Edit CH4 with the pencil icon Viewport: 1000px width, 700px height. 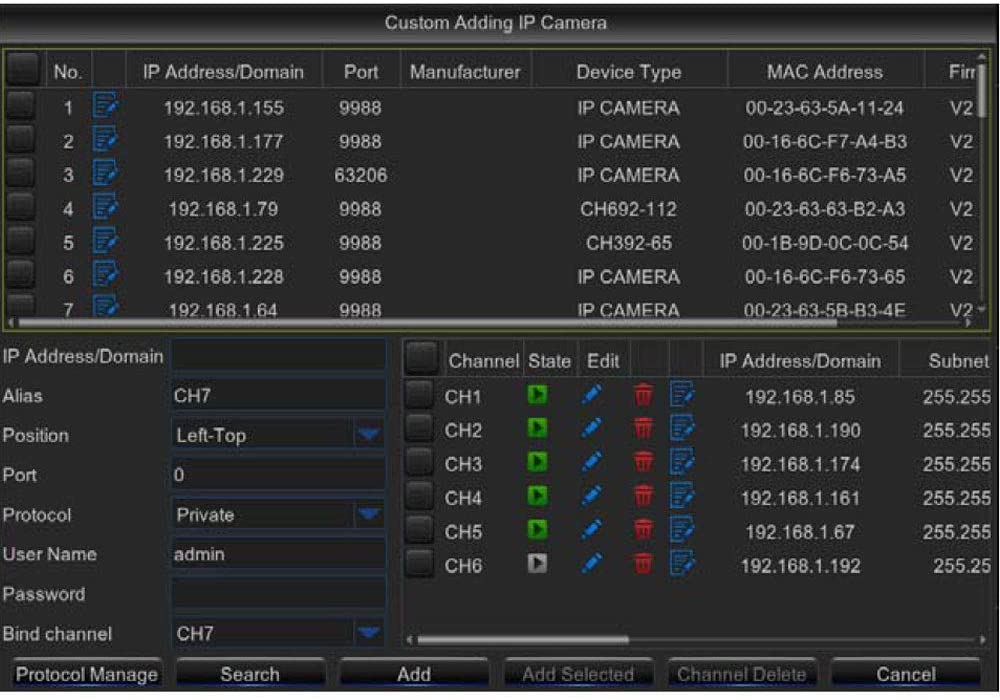[591, 497]
